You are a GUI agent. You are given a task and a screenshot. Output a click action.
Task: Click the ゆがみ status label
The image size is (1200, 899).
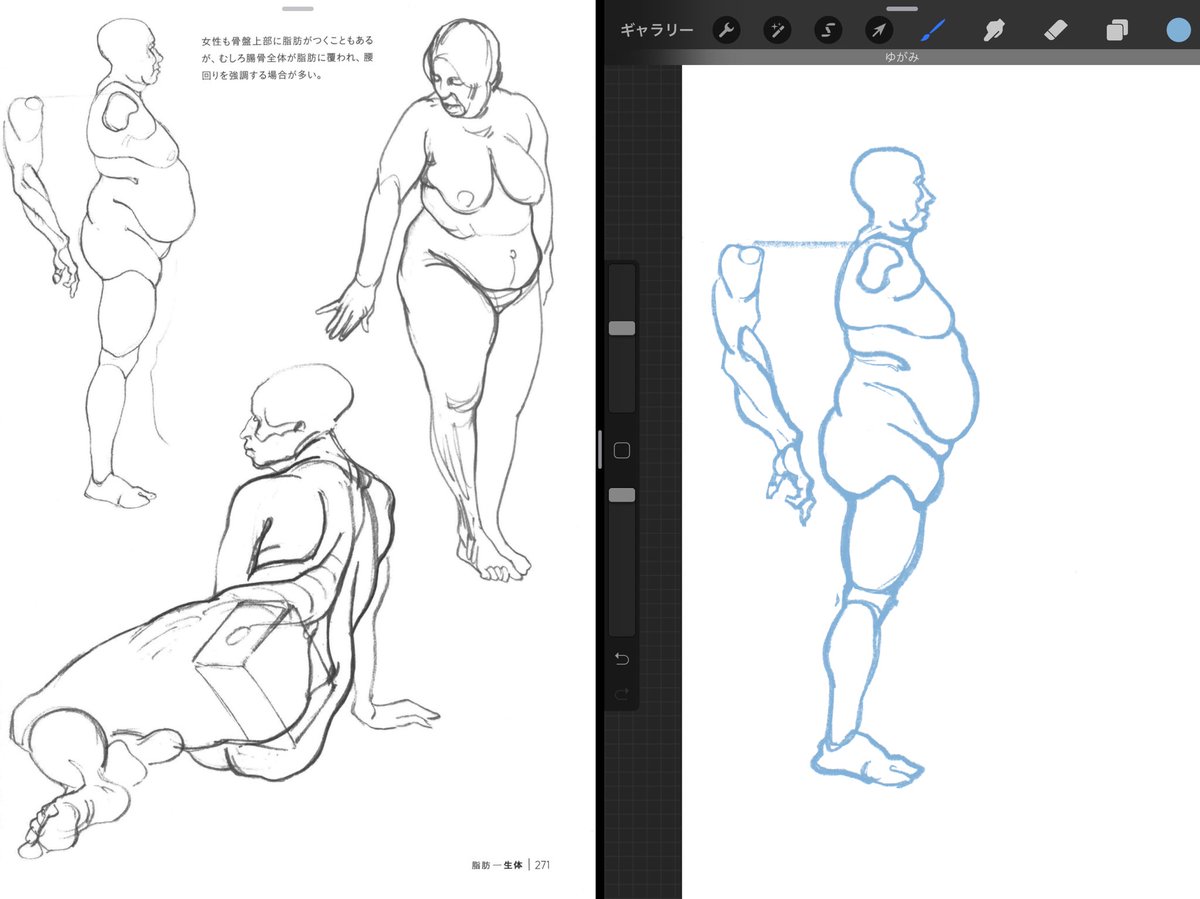pyautogui.click(x=902, y=58)
